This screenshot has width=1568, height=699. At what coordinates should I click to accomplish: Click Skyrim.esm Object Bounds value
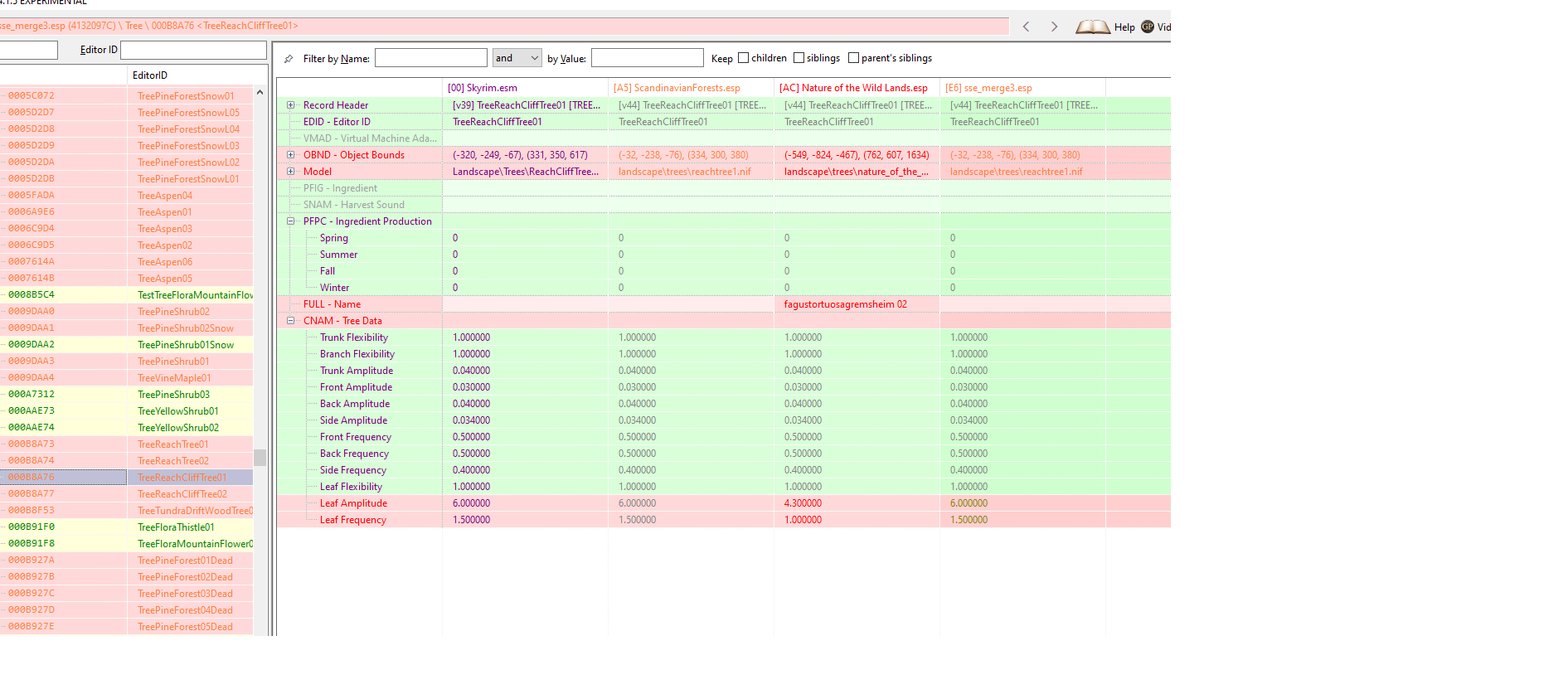coord(520,155)
